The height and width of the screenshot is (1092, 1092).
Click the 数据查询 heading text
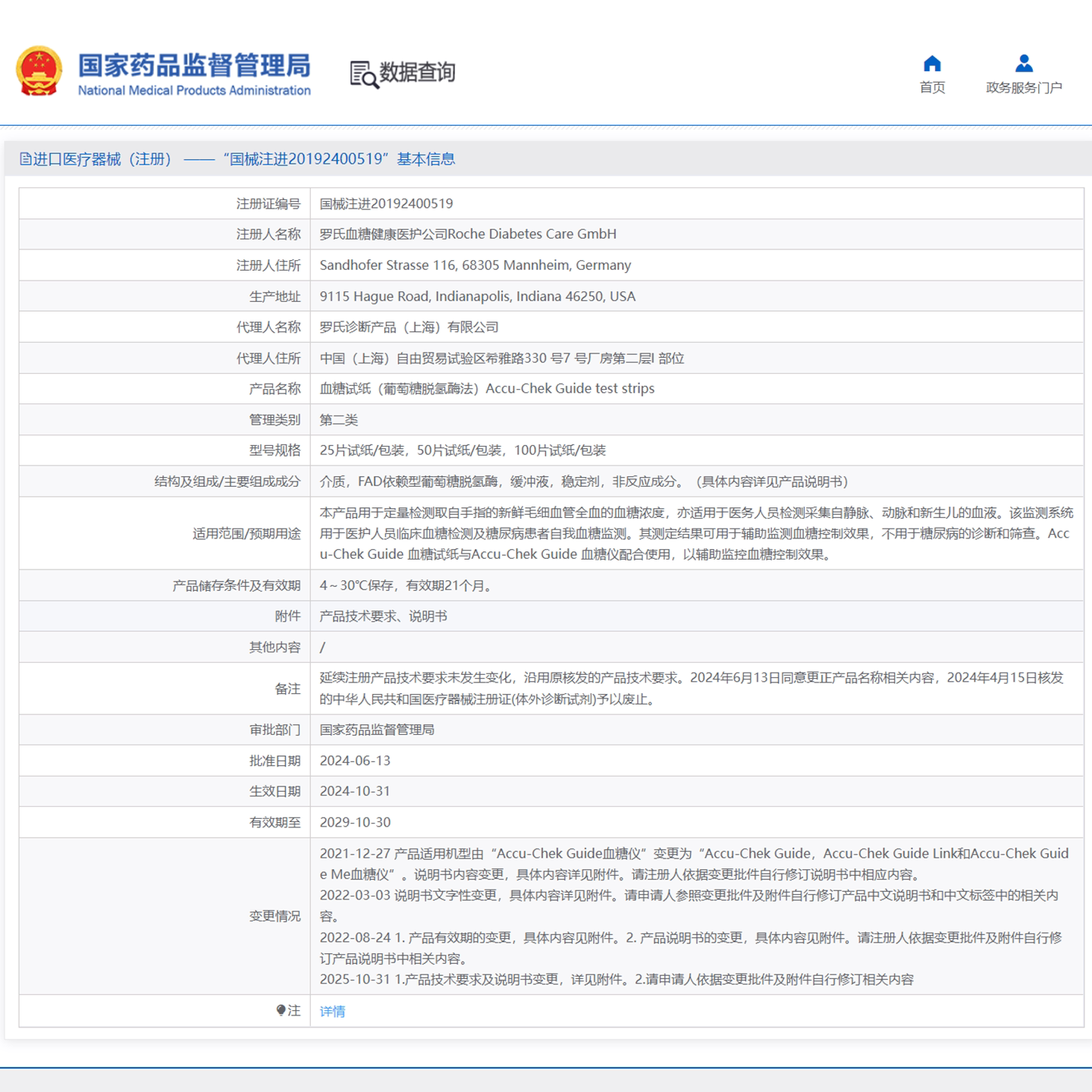417,73
